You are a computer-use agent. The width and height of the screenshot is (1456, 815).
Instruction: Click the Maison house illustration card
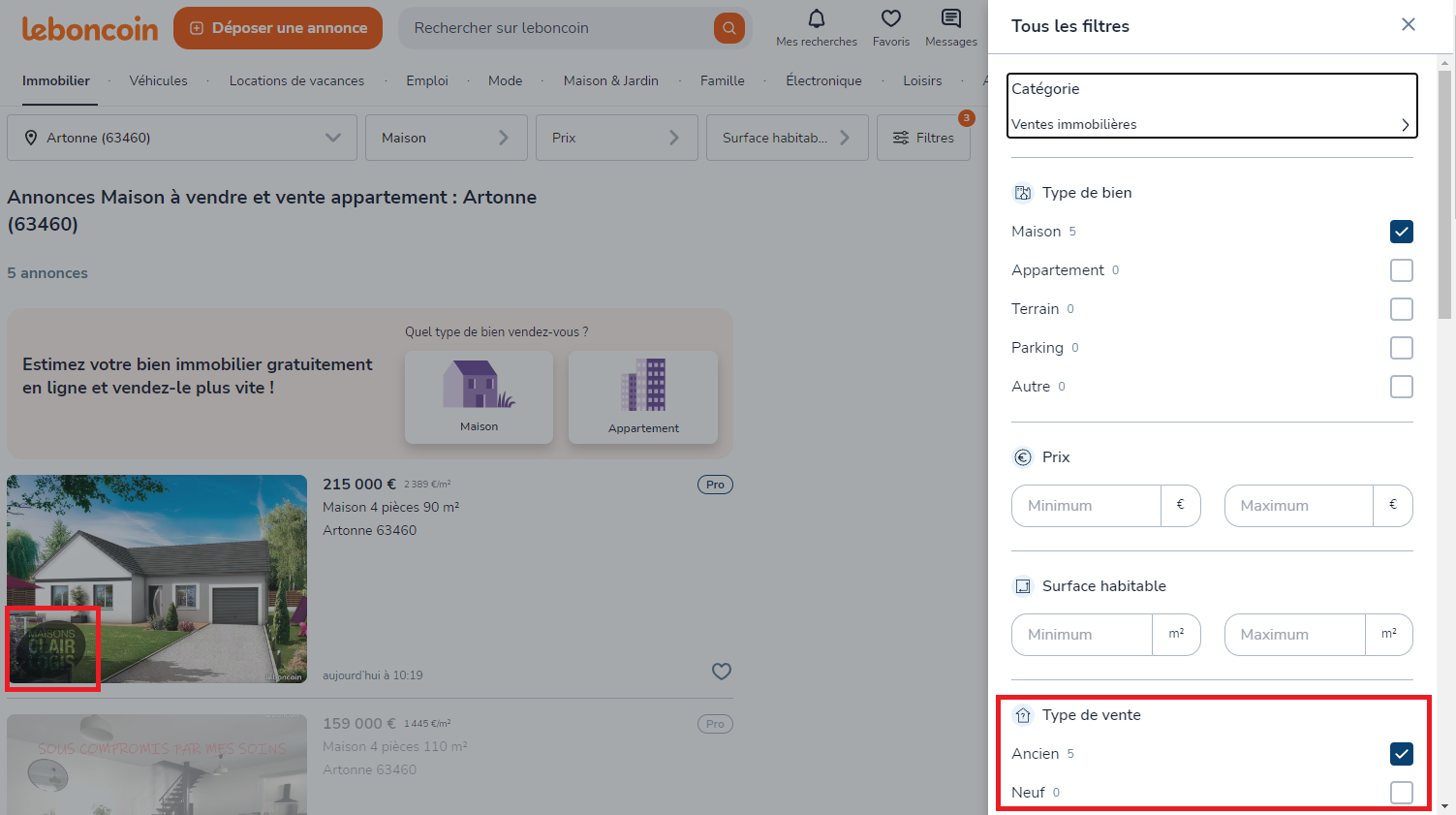coord(480,397)
